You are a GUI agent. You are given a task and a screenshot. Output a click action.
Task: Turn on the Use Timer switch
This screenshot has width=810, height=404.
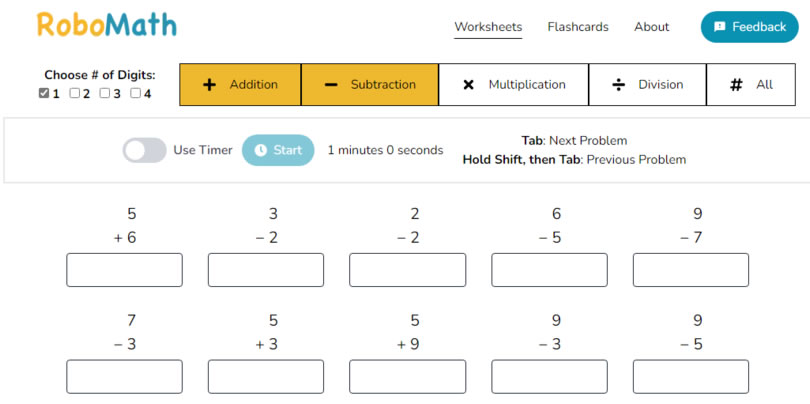click(145, 150)
